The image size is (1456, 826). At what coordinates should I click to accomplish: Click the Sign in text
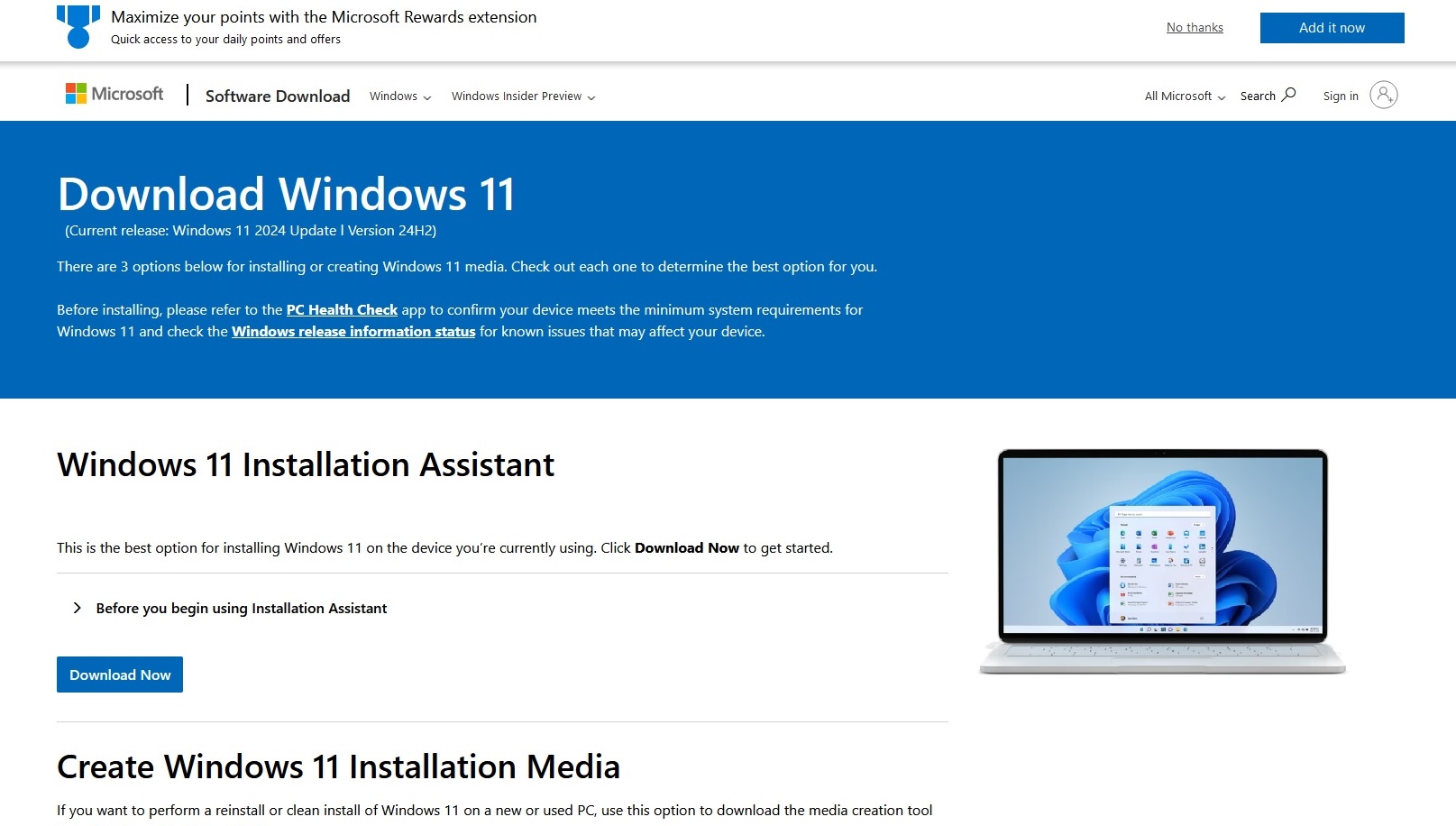click(1341, 96)
